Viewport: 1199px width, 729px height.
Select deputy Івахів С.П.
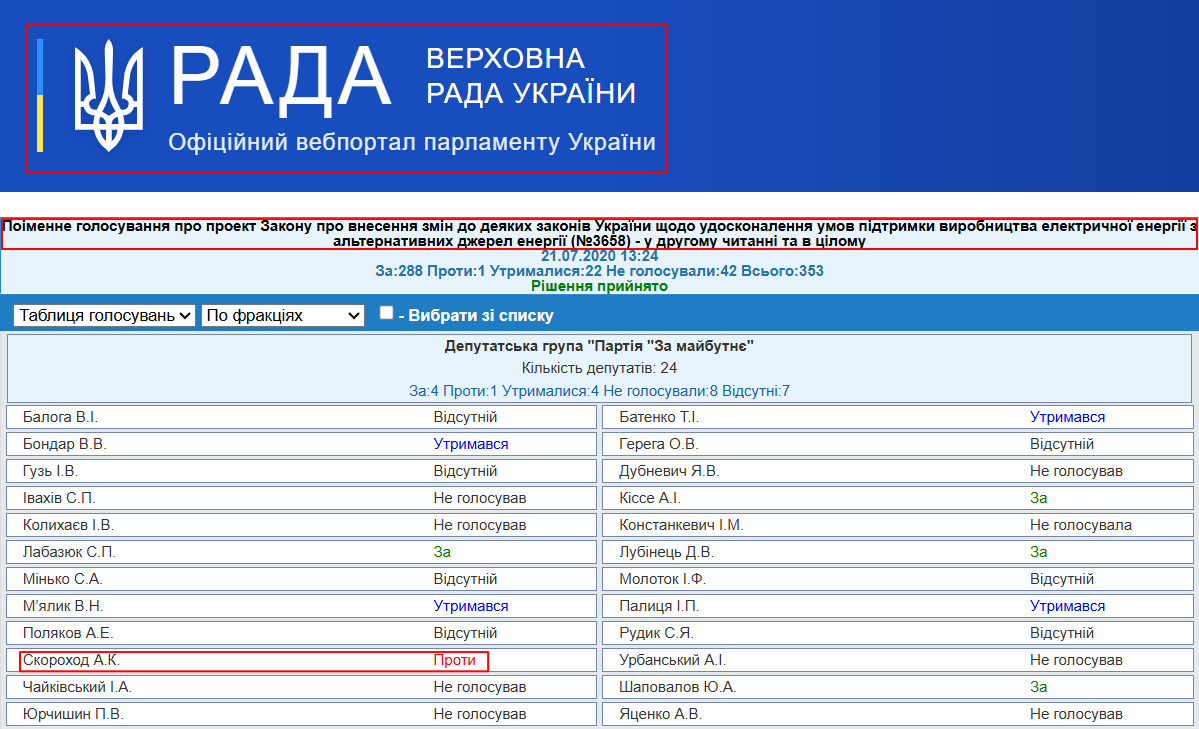coord(59,498)
